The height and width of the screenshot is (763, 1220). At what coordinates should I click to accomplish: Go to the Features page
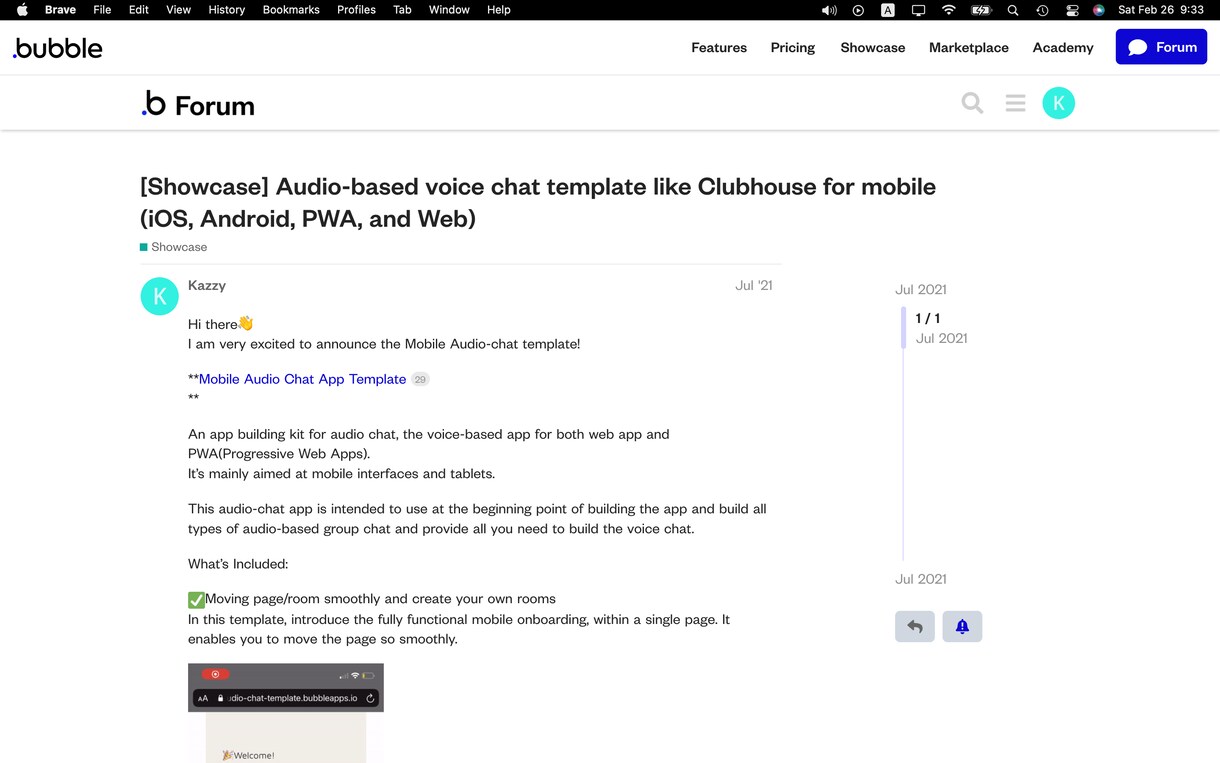point(719,47)
